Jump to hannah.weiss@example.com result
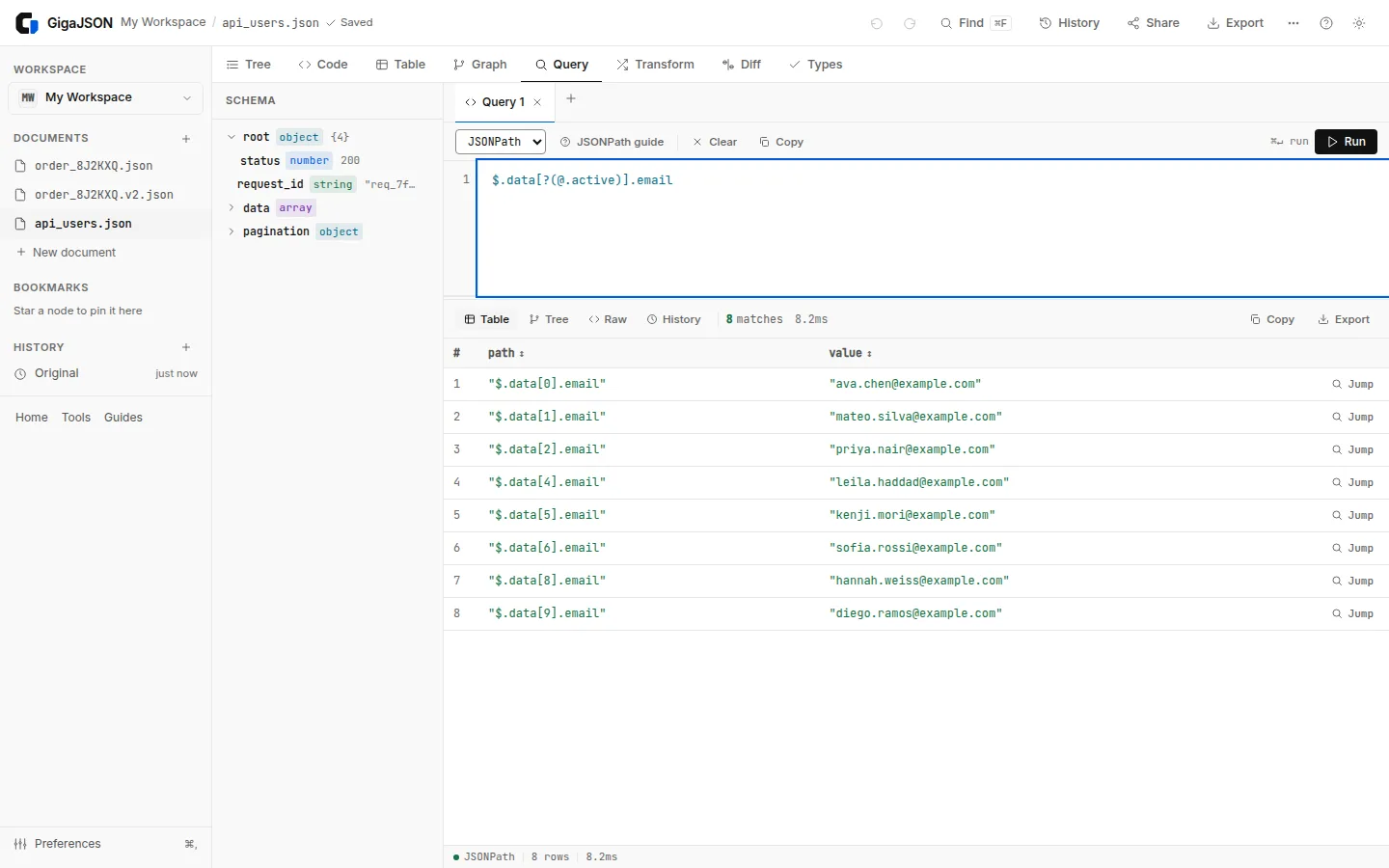The height and width of the screenshot is (868, 1389). pos(1353,581)
